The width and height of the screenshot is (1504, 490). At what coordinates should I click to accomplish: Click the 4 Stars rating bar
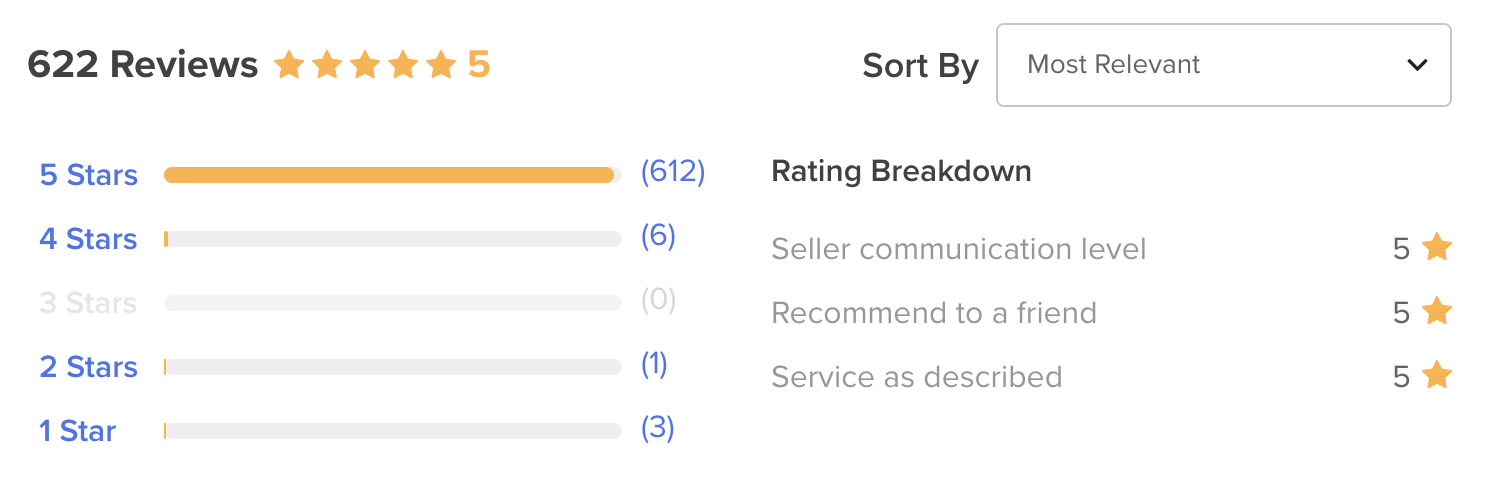(x=392, y=239)
